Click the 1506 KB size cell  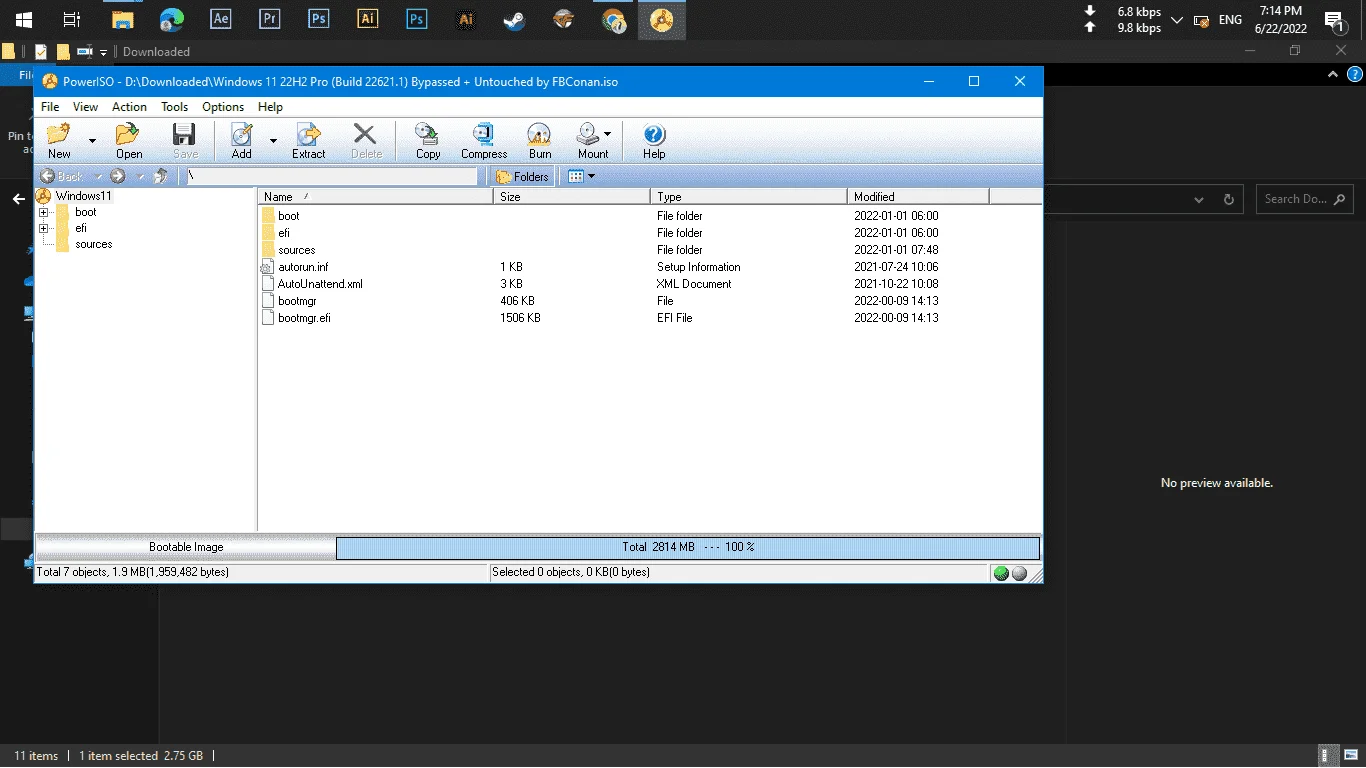tap(520, 318)
